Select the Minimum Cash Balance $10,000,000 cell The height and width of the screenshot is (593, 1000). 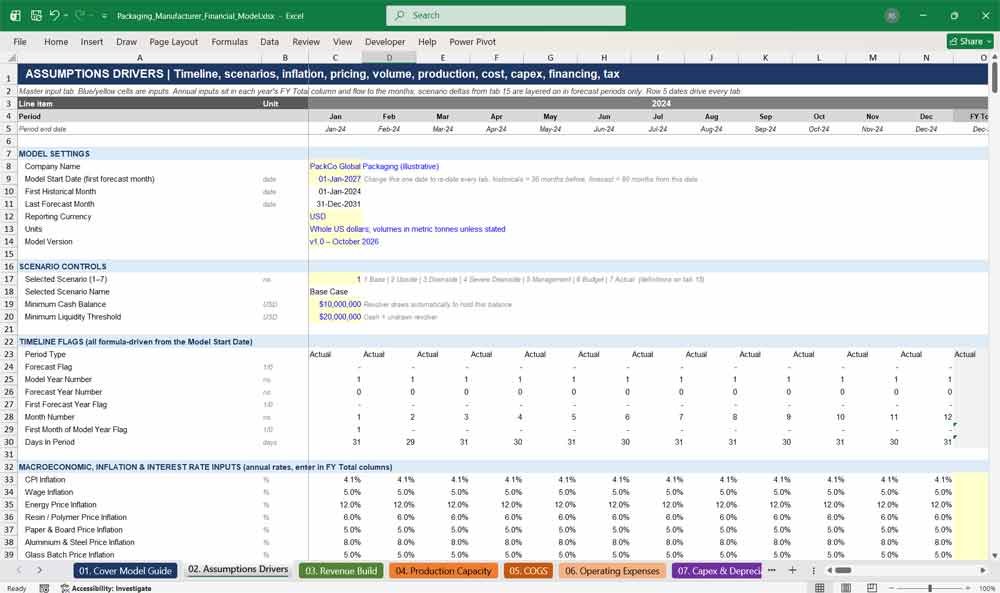tap(335, 304)
